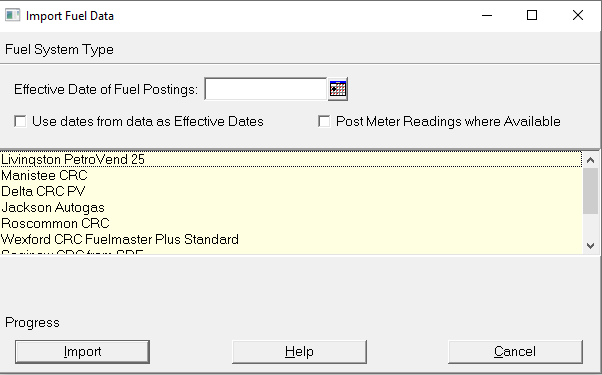
Task: Pick Roscommon CRC from the list
Action: tap(291, 223)
